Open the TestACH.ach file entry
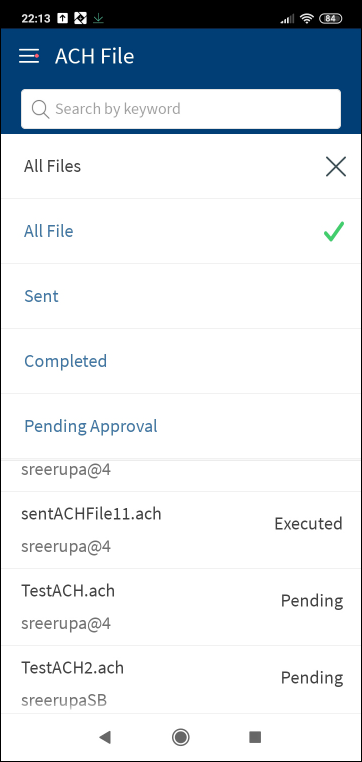The height and width of the screenshot is (762, 362). pyautogui.click(x=181, y=607)
